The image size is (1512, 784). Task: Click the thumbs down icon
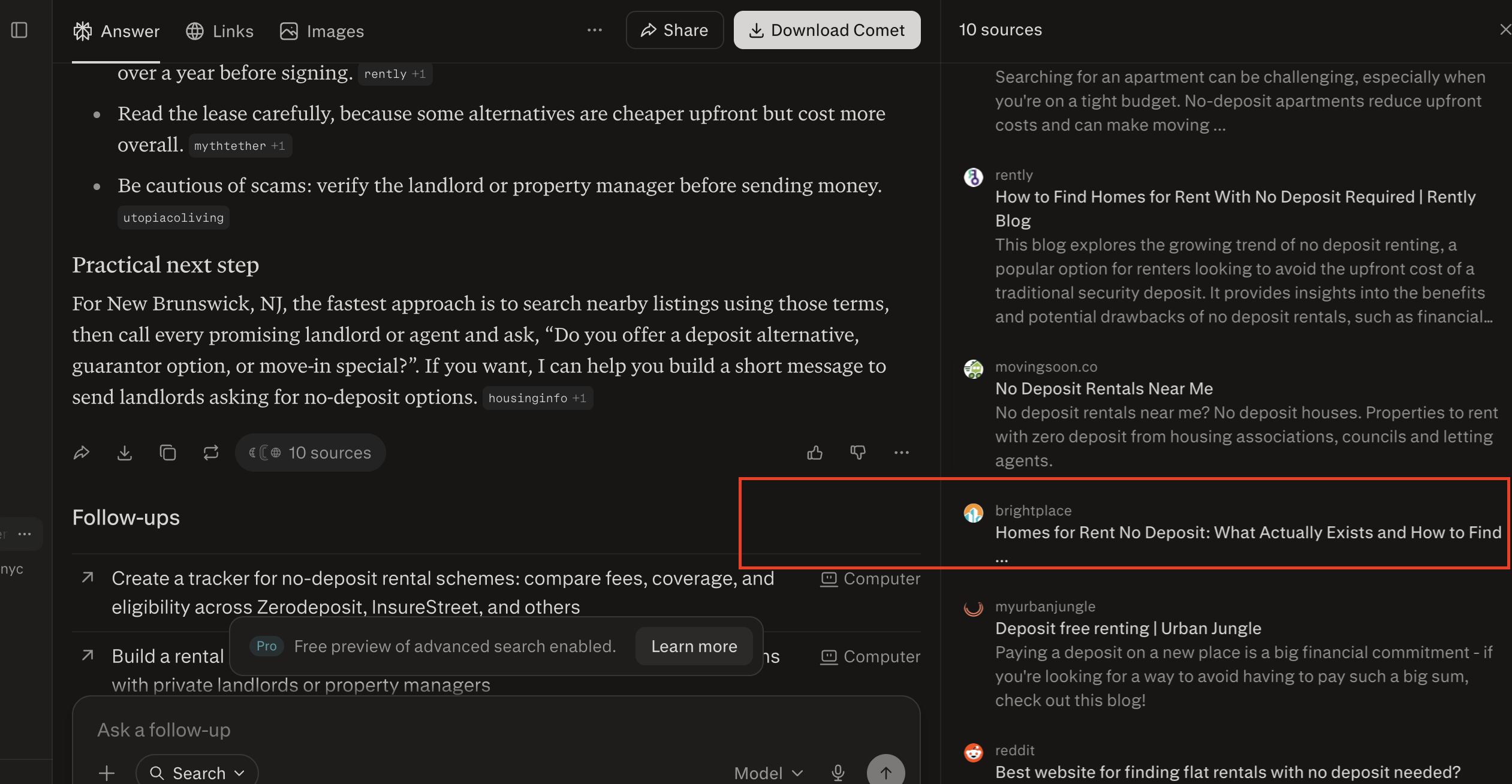pyautogui.click(x=858, y=453)
